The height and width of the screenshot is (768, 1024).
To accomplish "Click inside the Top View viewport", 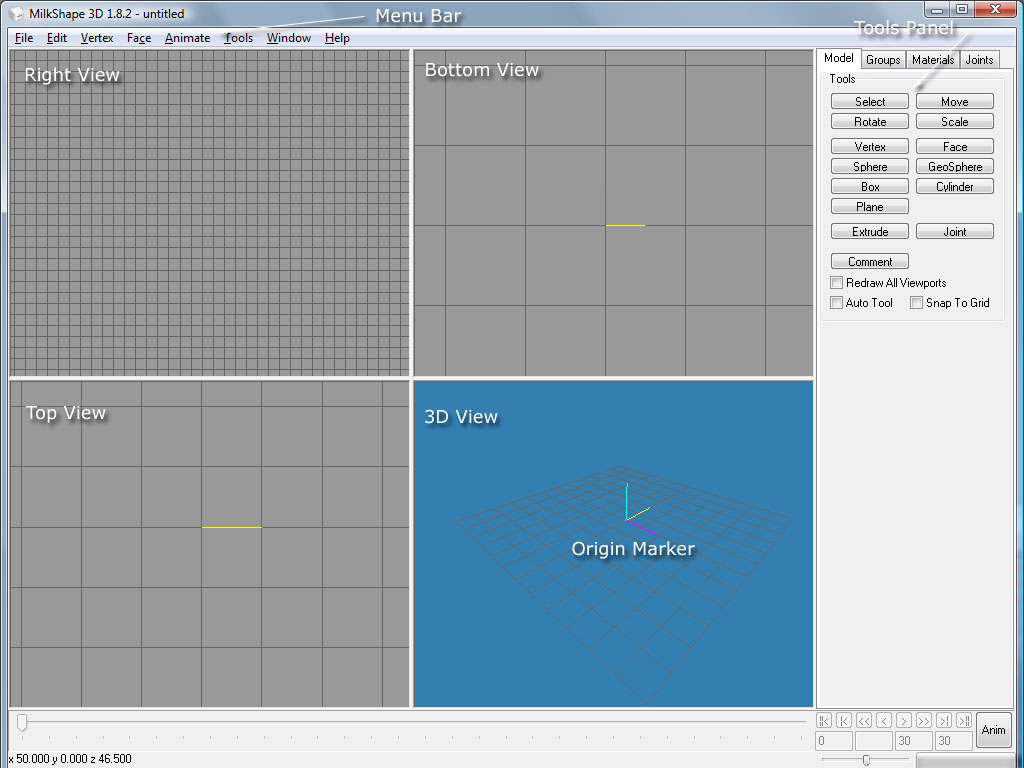I will tap(210, 543).
